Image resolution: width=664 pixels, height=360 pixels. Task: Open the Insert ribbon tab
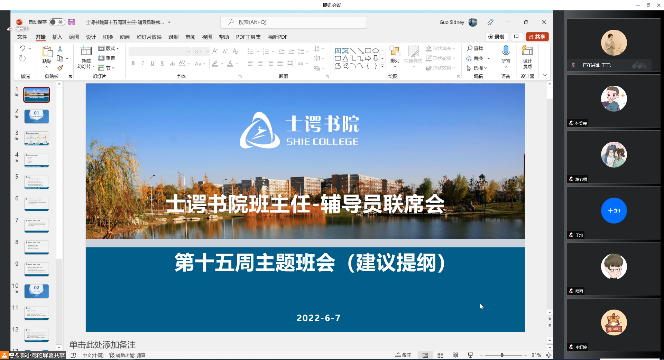coord(57,37)
